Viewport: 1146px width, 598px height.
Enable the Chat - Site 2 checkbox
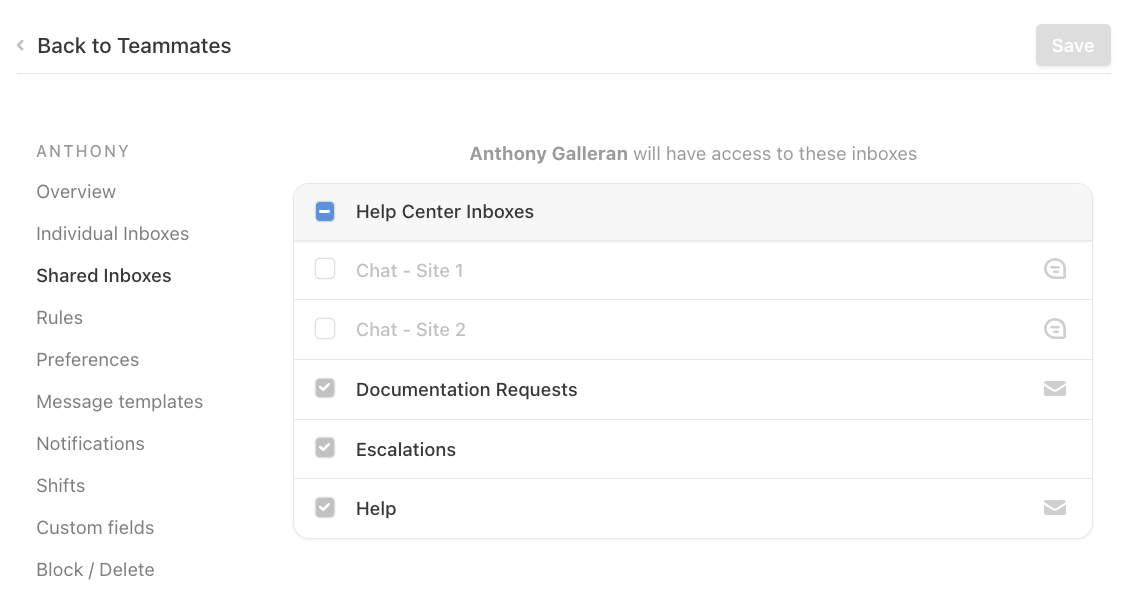coord(324,329)
